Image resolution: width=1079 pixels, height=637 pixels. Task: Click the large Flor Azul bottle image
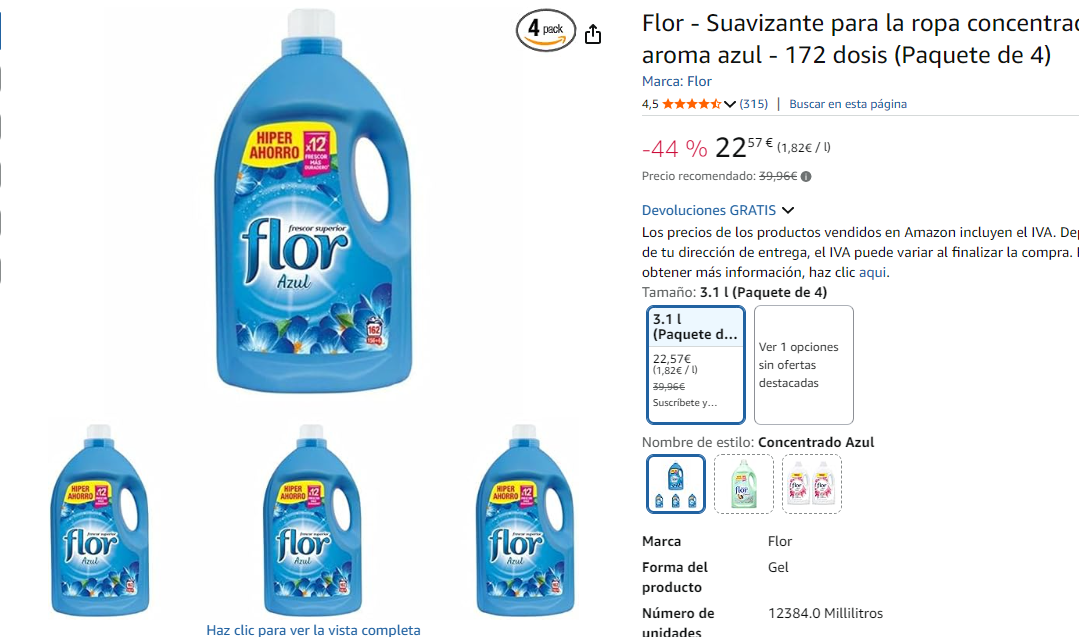[x=314, y=201]
